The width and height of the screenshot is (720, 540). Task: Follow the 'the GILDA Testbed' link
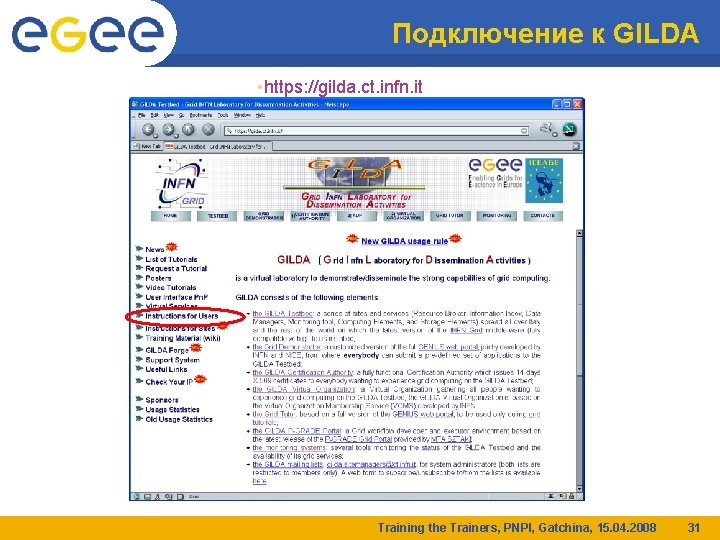[x=283, y=314]
